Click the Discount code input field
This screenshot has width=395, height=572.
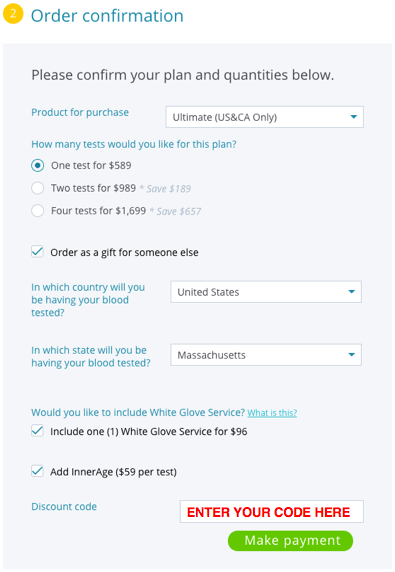pyautogui.click(x=272, y=511)
